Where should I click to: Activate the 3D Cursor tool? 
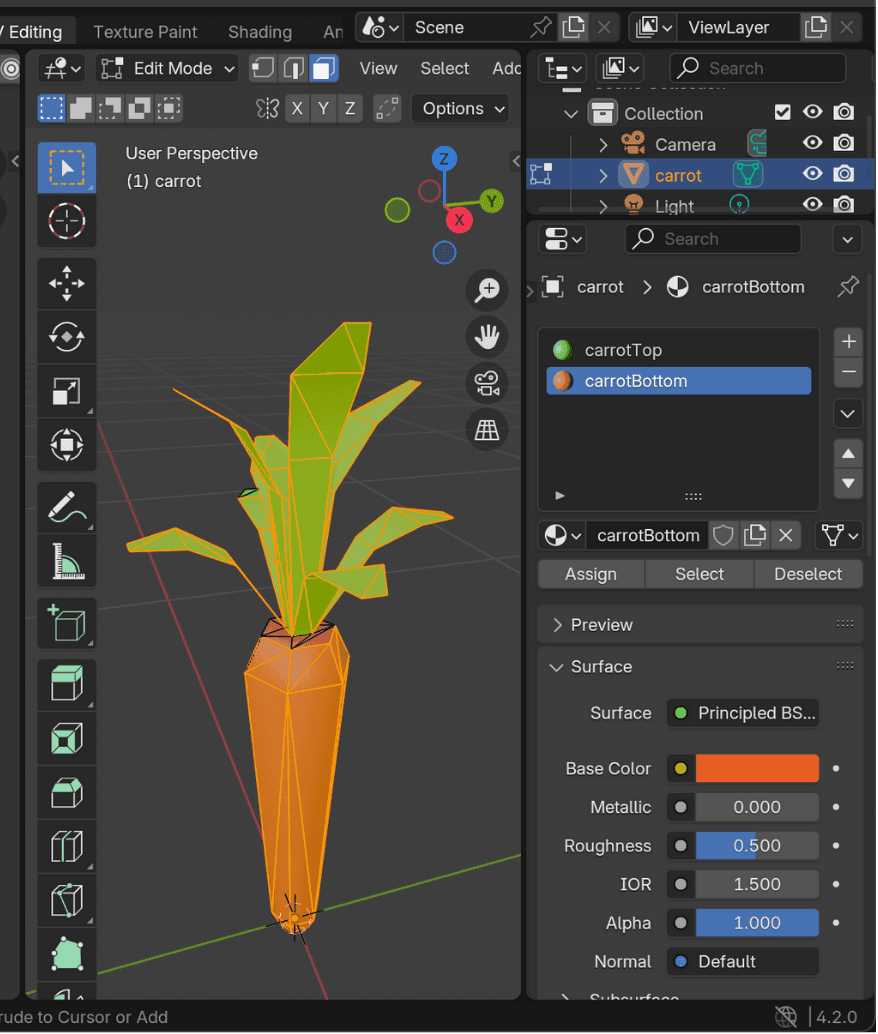pyautogui.click(x=67, y=221)
